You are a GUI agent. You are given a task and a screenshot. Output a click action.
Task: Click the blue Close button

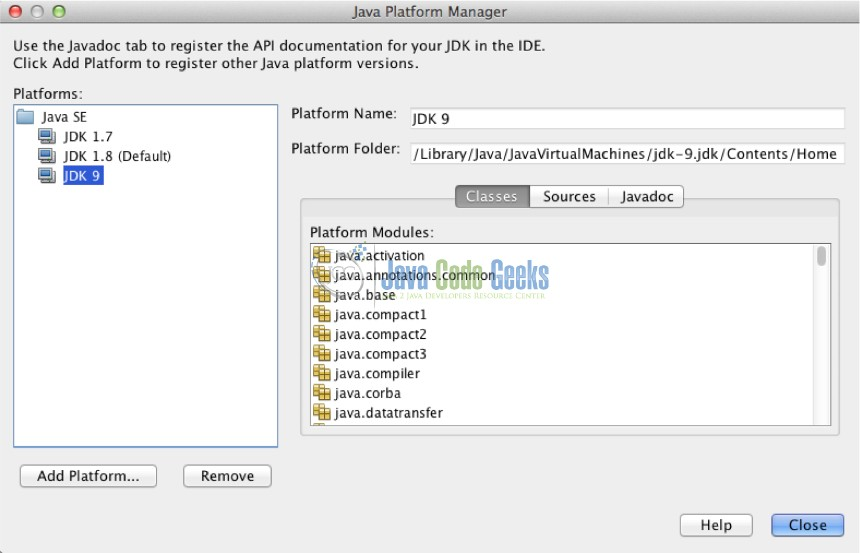(x=807, y=525)
